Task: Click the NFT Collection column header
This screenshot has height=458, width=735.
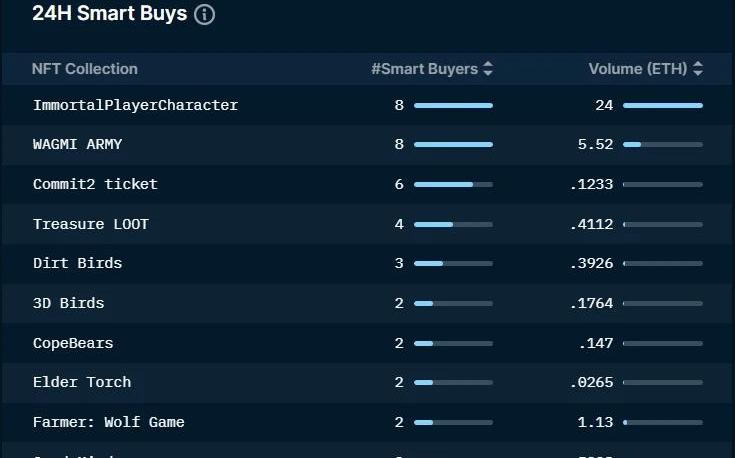Action: (85, 69)
